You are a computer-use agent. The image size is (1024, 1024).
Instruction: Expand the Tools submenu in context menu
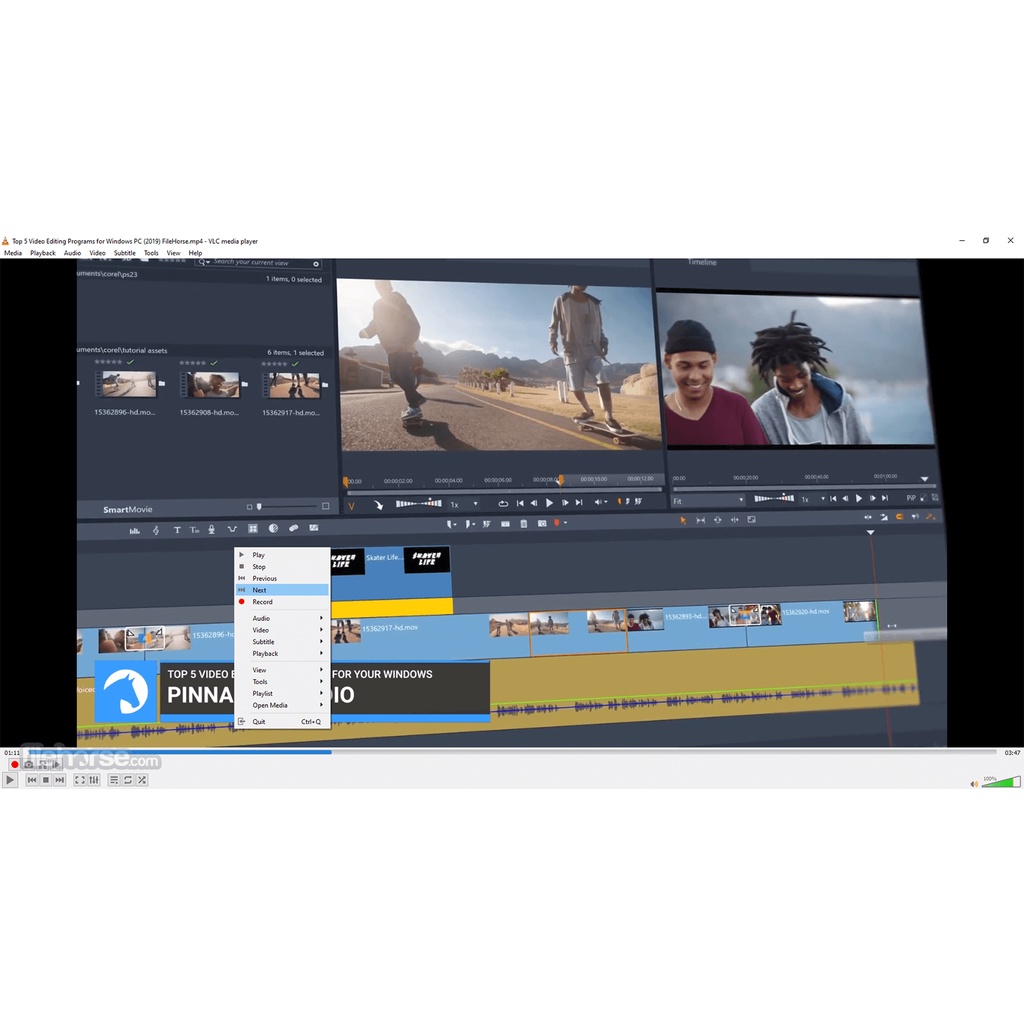coord(282,682)
